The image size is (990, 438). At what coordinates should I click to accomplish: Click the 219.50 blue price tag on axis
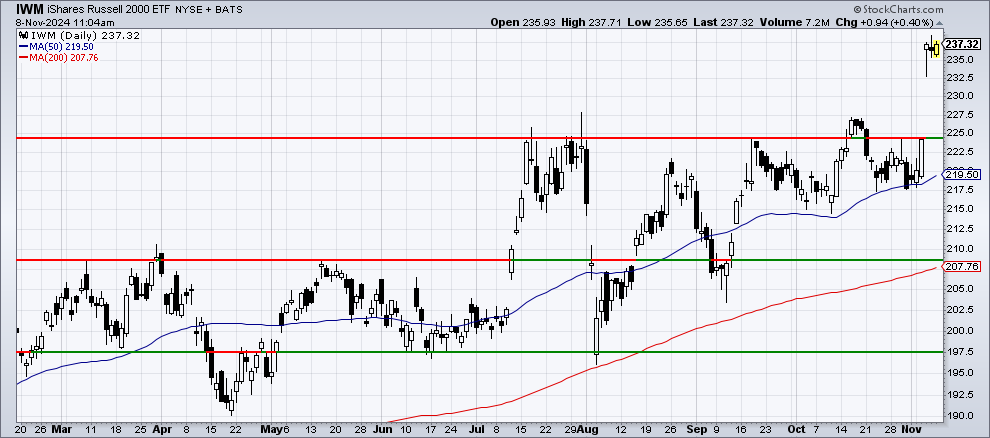coord(961,174)
